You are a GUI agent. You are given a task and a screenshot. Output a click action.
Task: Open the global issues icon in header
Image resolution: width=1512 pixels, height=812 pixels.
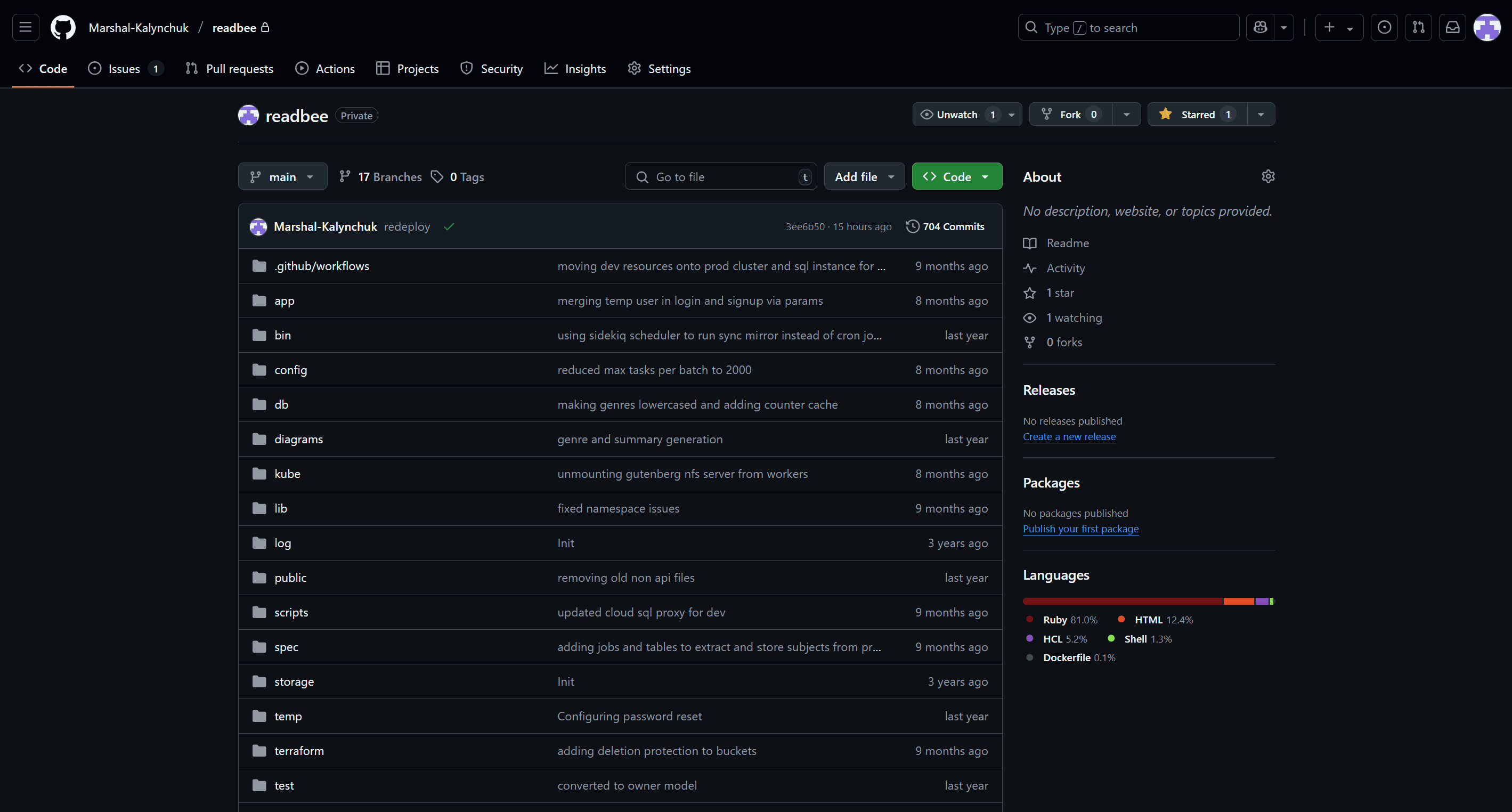click(x=1384, y=27)
